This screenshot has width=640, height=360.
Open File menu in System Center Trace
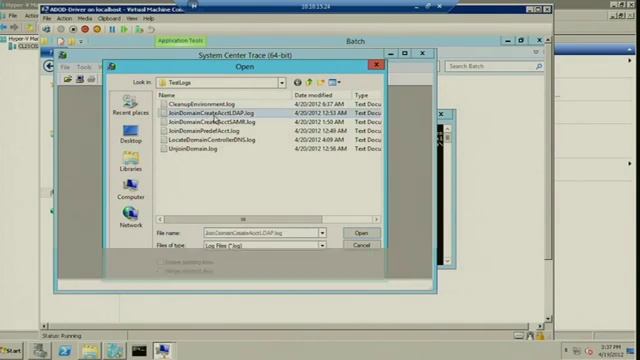click(x=65, y=67)
